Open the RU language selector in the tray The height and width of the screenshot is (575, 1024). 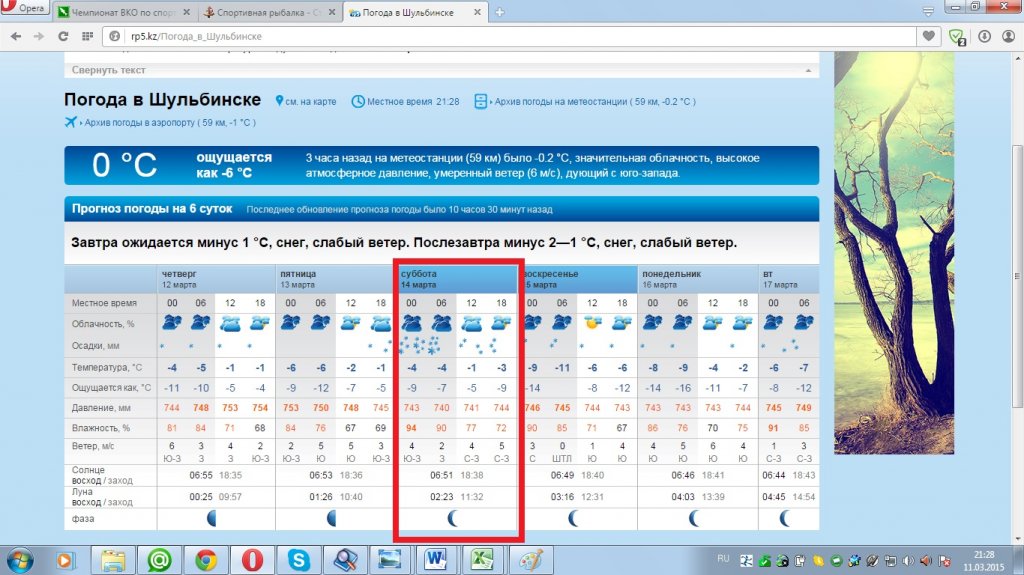[x=723, y=558]
